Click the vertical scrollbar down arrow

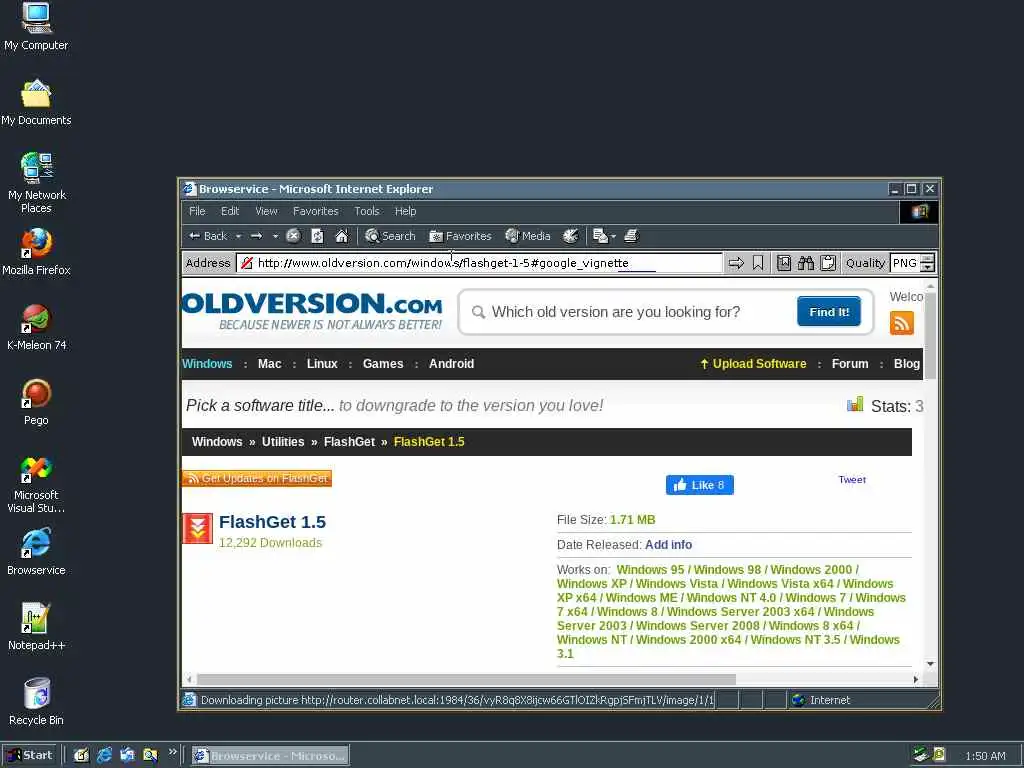tap(930, 664)
